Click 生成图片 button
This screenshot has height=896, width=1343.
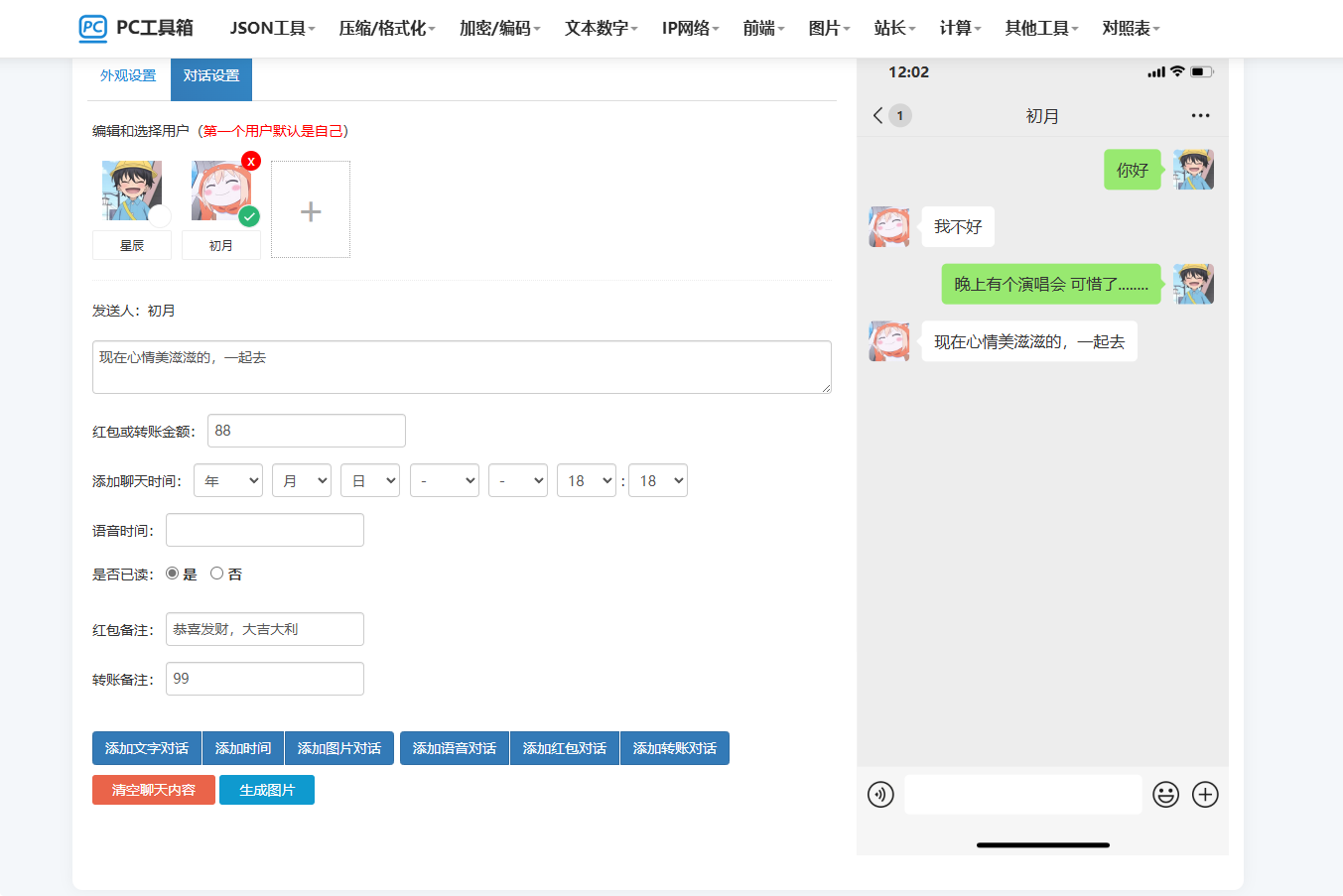point(267,790)
